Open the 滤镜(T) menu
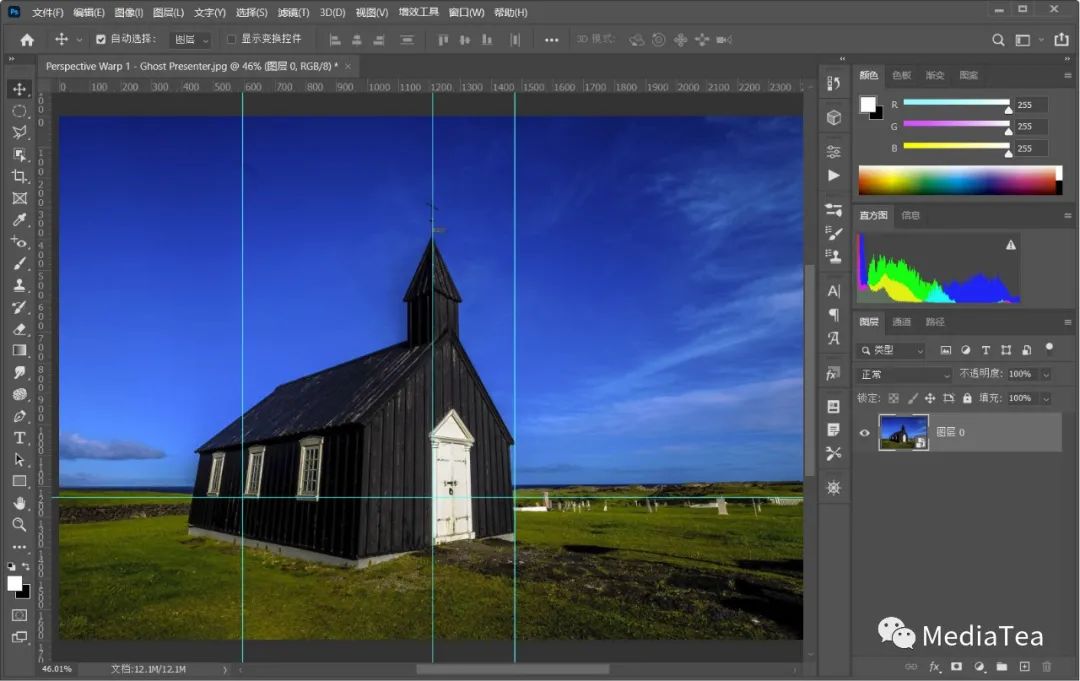Screen dimensions: 1080x681 pos(293,12)
